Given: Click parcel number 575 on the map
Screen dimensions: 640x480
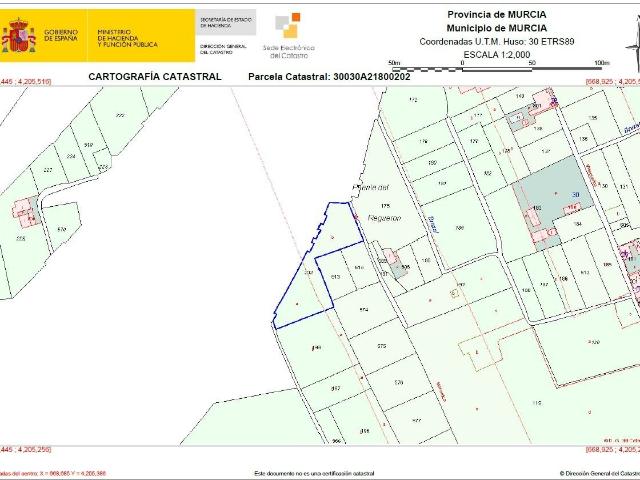Looking at the screenshot, I should 382,346.
